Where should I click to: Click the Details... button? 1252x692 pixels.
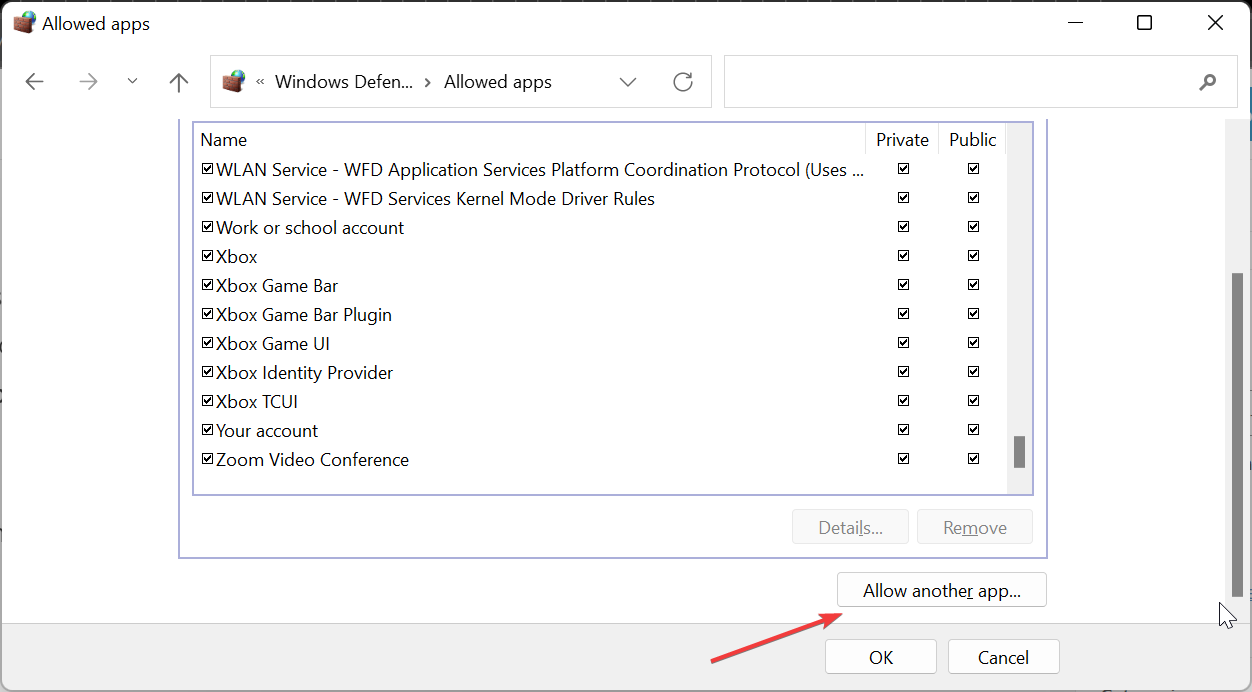pos(850,527)
